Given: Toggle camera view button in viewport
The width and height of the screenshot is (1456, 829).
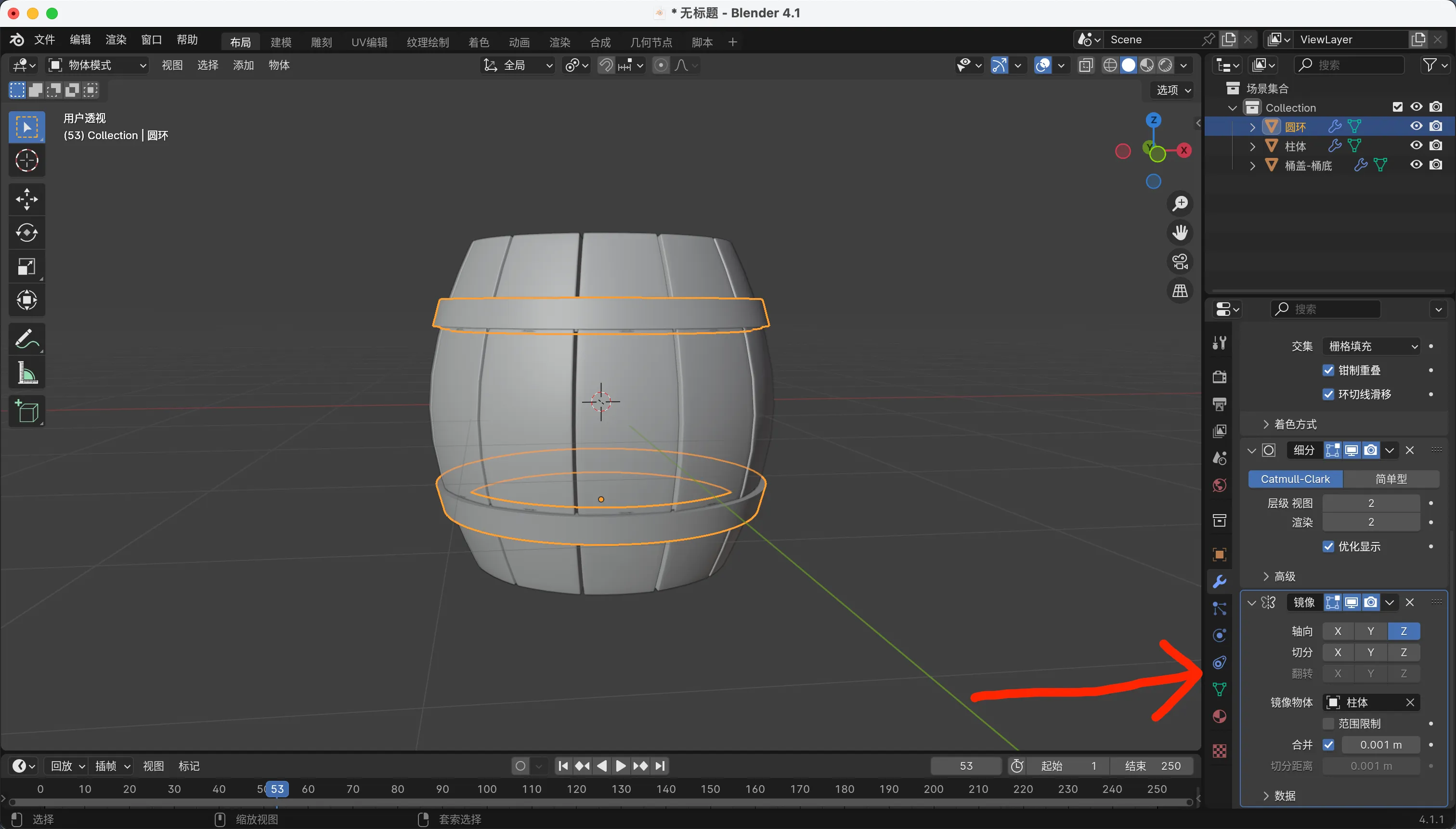Looking at the screenshot, I should 1180,262.
